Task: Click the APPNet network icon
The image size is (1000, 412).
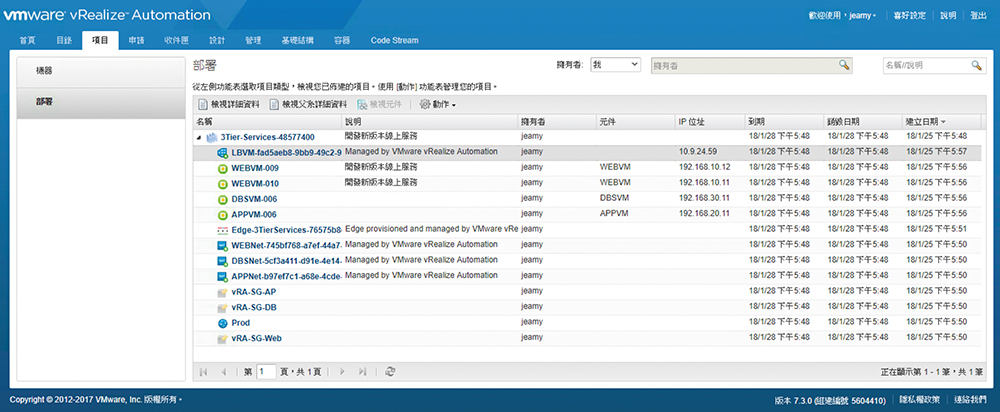Action: click(x=223, y=276)
